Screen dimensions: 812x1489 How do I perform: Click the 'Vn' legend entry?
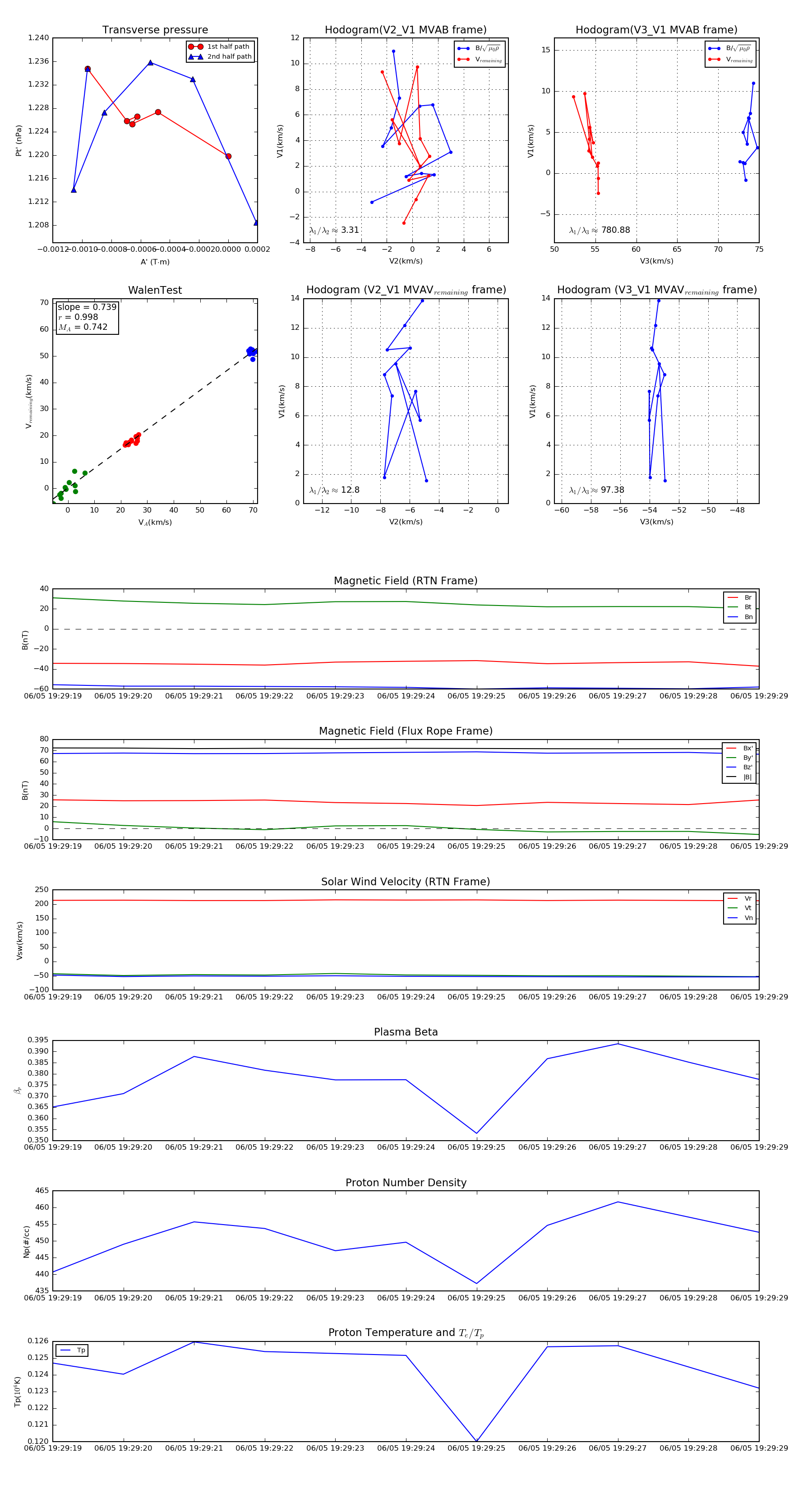740,918
